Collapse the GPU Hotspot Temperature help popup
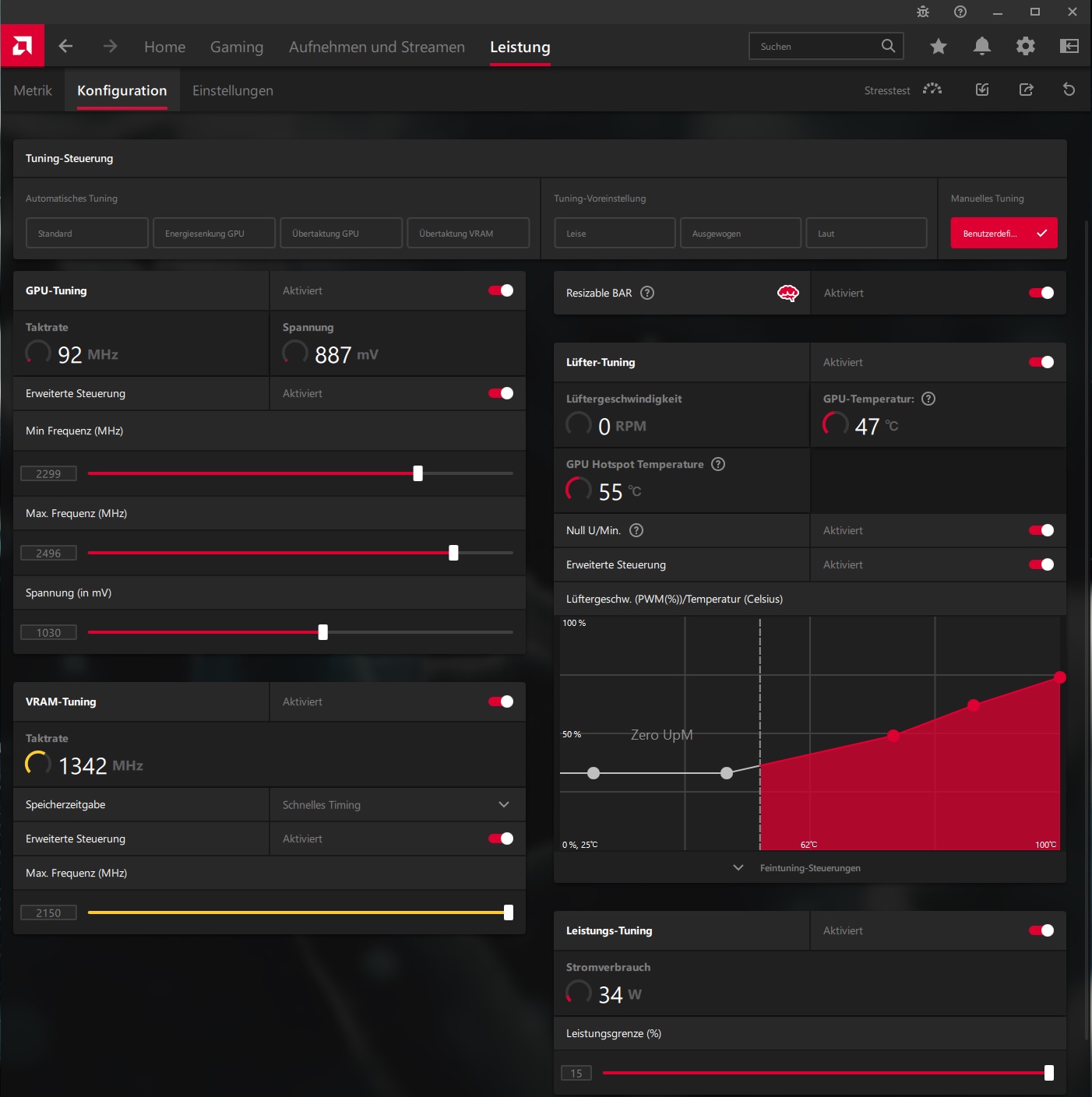The width and height of the screenshot is (1092, 1097). click(717, 463)
